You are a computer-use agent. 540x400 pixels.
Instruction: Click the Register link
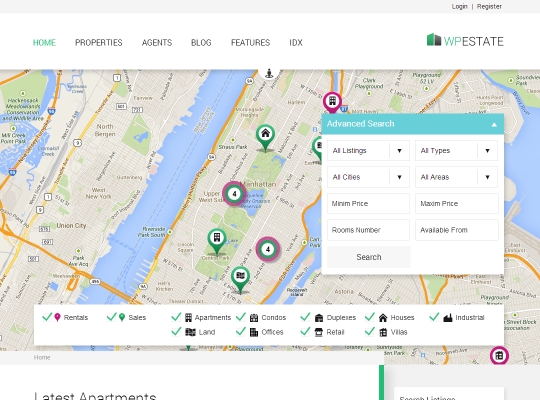[x=489, y=7]
